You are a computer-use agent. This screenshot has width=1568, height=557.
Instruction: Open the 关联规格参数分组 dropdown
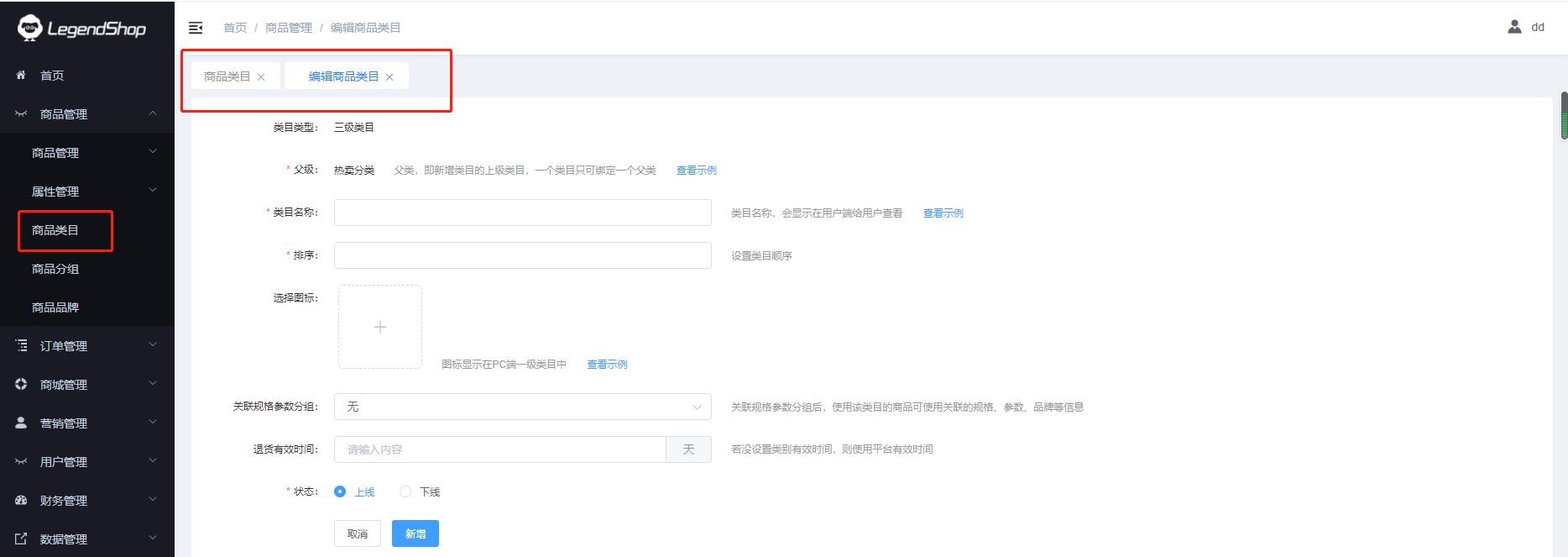[522, 407]
